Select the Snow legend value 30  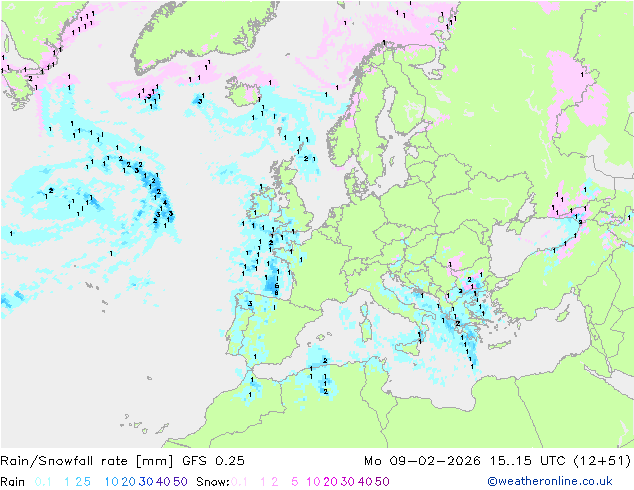pyautogui.click(x=348, y=482)
